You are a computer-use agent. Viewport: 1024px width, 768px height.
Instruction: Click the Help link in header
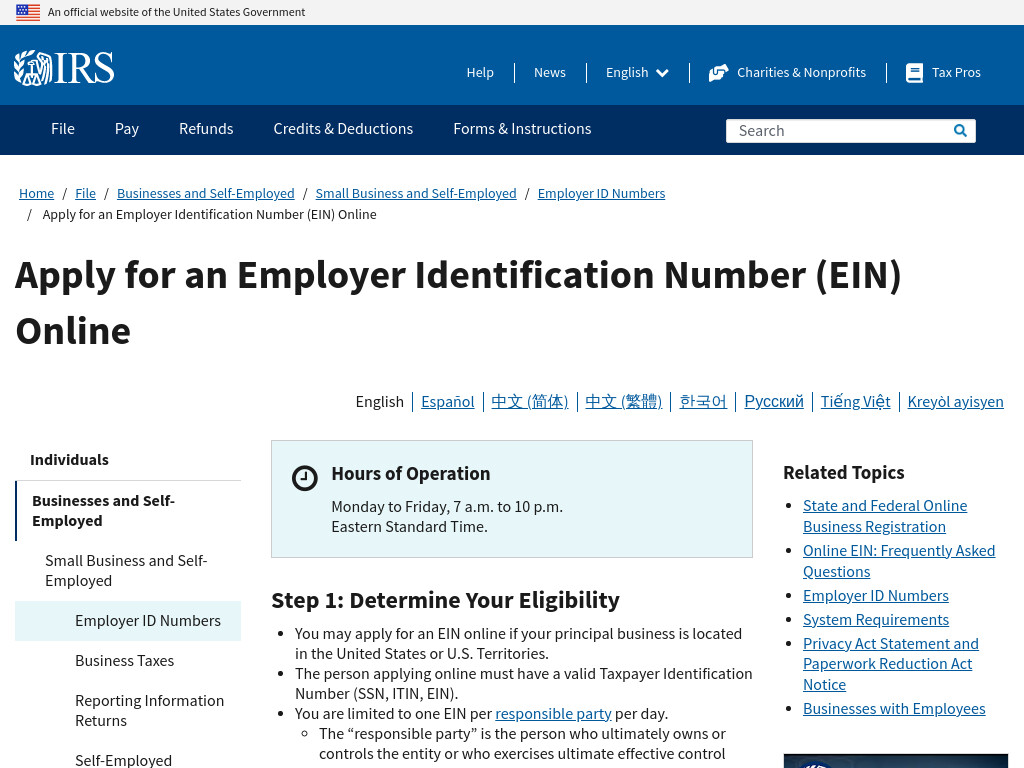click(480, 72)
